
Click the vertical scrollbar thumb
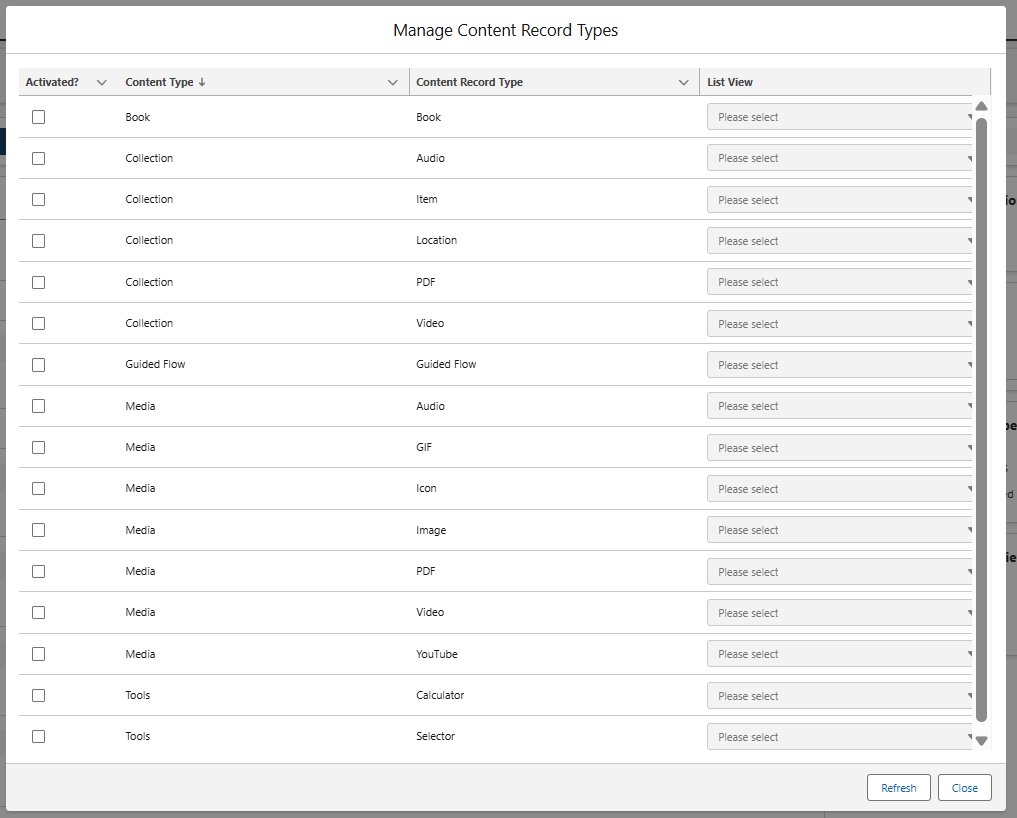[981, 420]
